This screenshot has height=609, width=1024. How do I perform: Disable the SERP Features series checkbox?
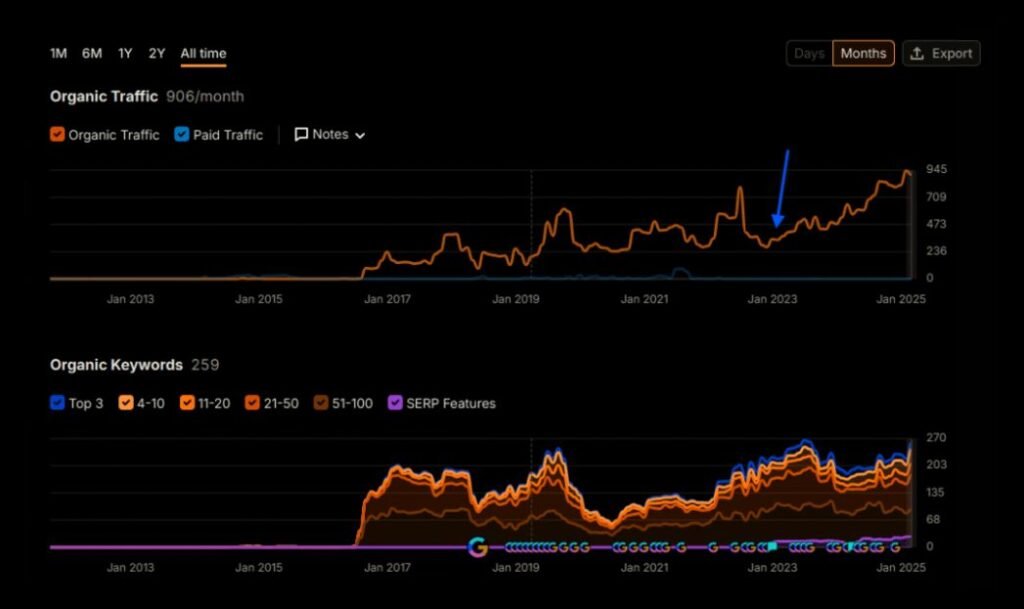tap(396, 404)
